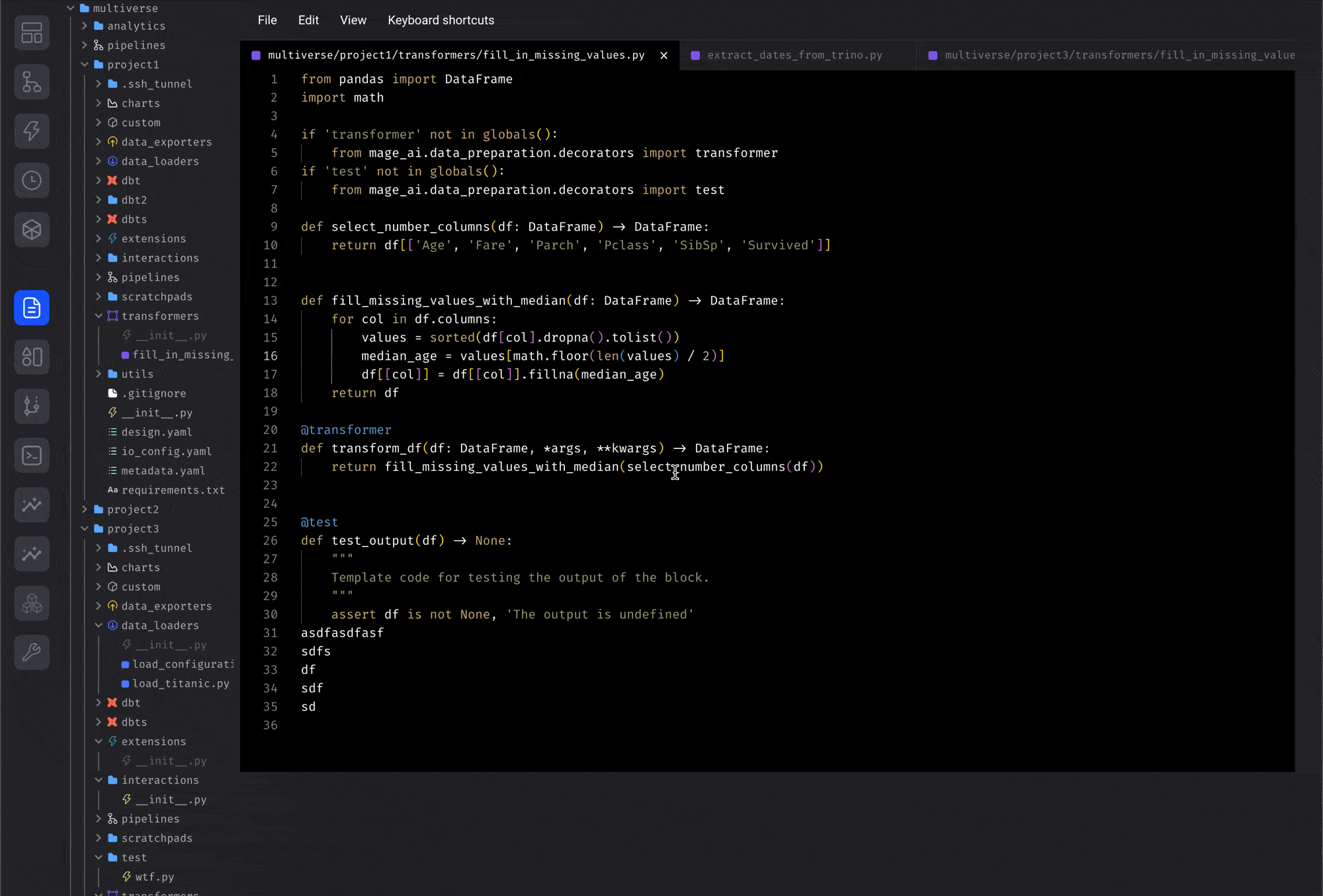Open the stacked cubes sidebar icon
The image size is (1323, 896).
tap(32, 603)
